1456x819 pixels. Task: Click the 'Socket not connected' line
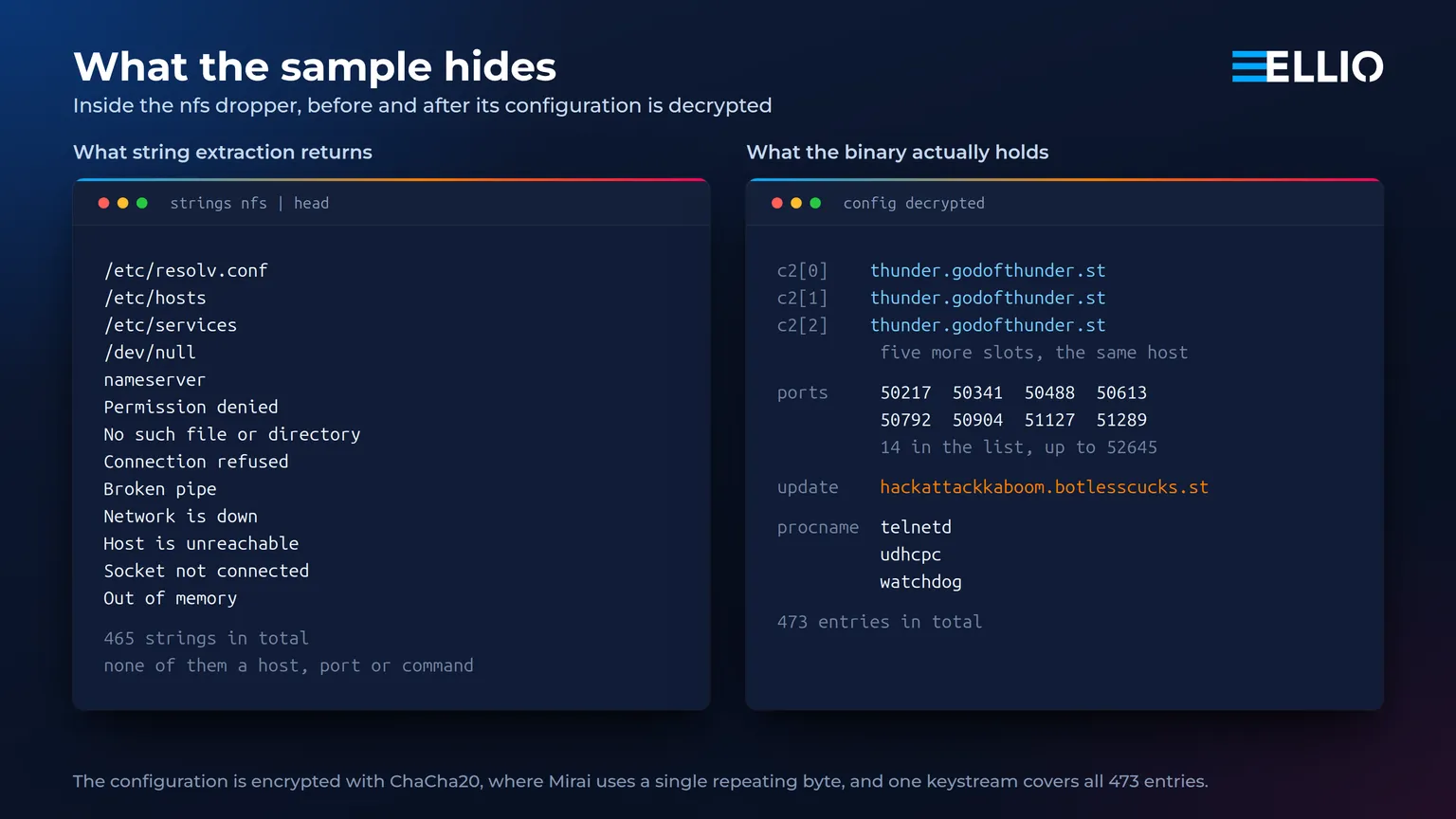point(207,571)
